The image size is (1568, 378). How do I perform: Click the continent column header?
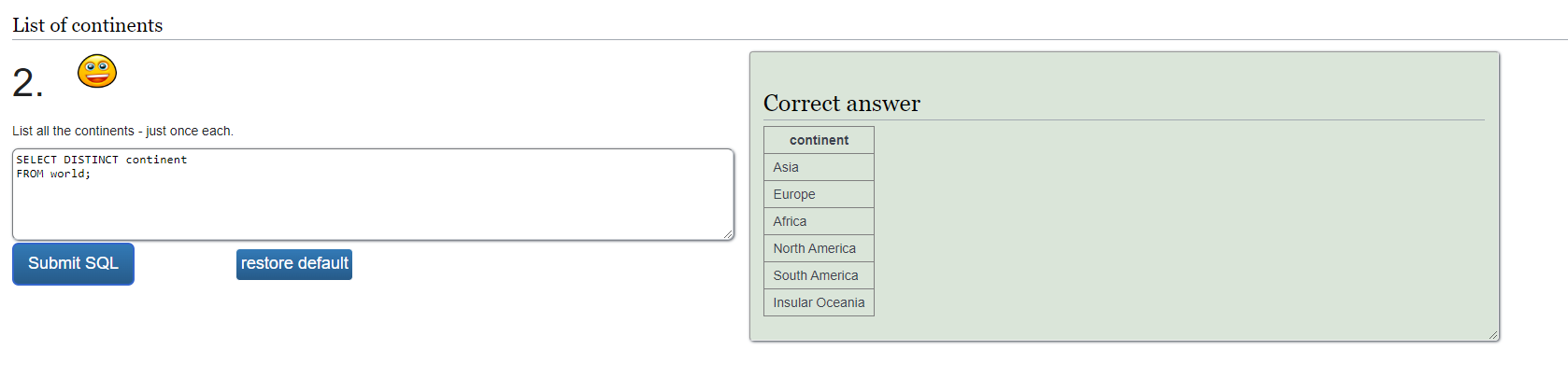(x=819, y=140)
